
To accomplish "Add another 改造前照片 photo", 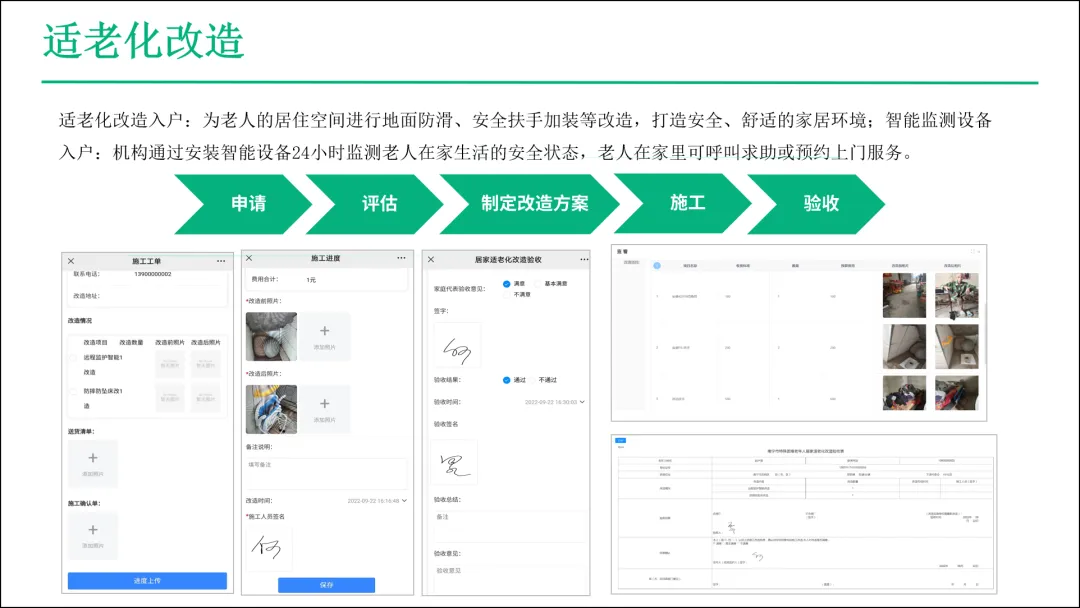I will (x=324, y=337).
